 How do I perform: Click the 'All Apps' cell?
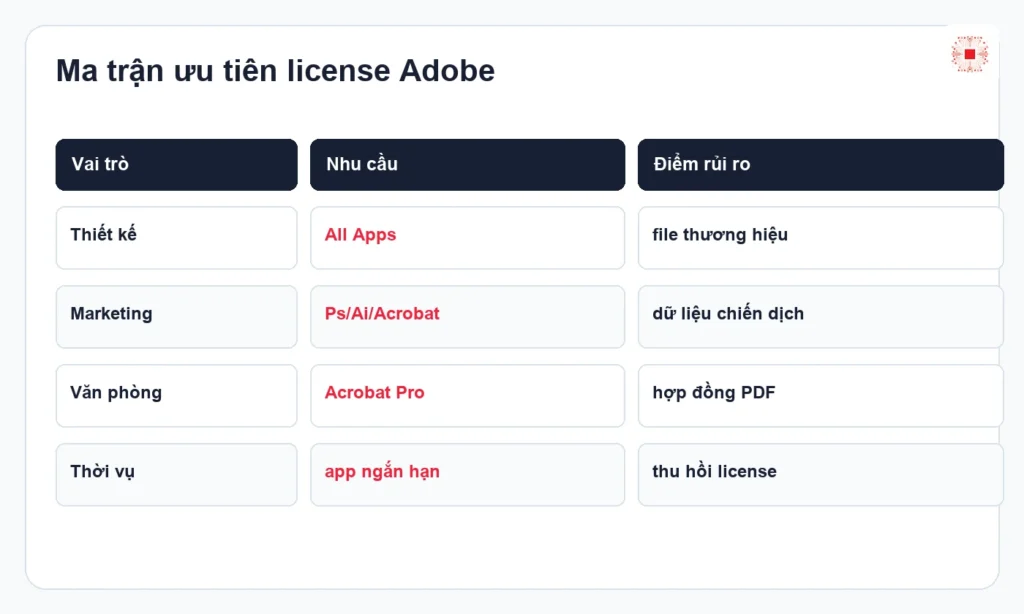coord(468,238)
